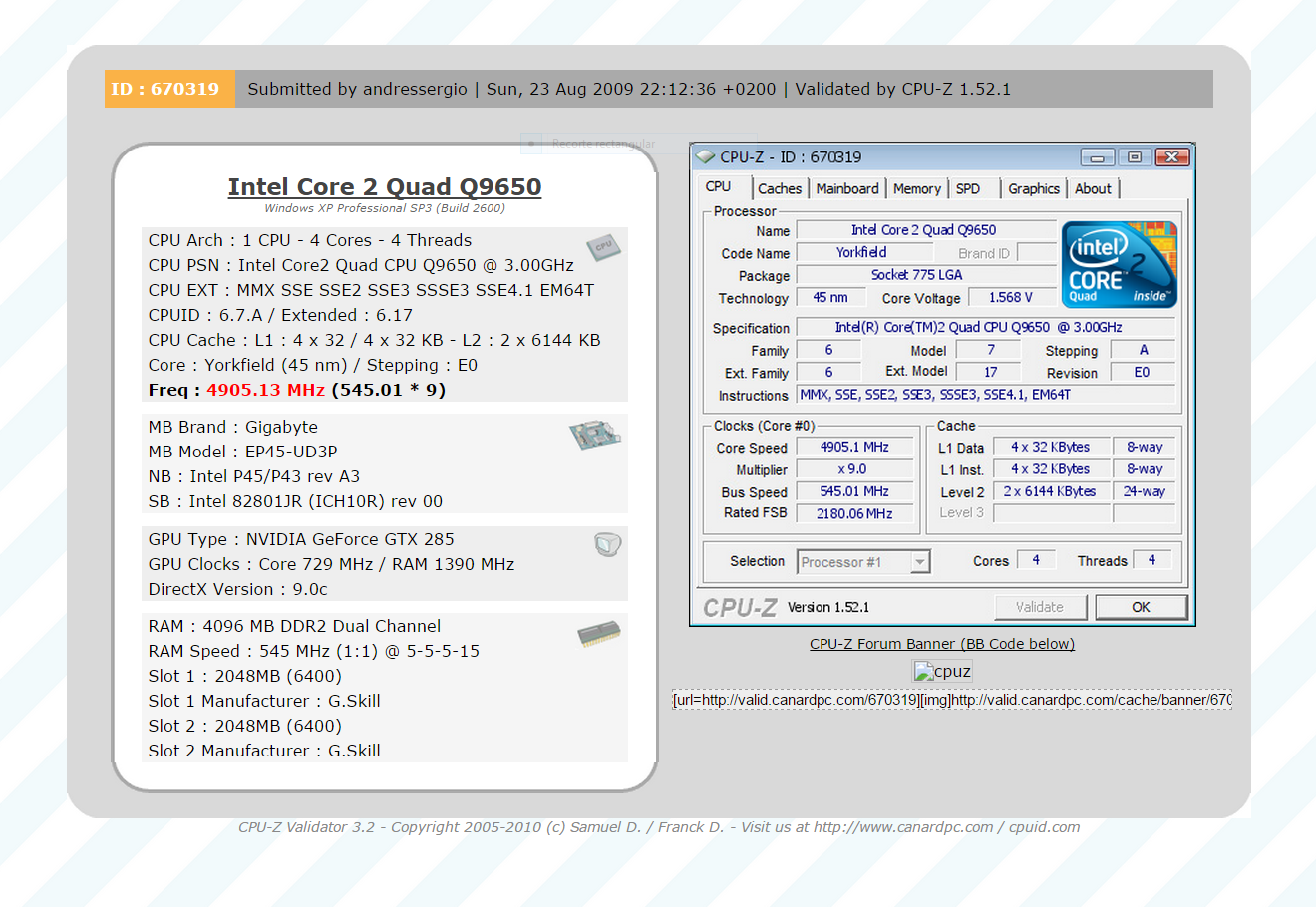This screenshot has width=1316, height=907.
Task: Click the monitor icon beside GPU Type
Action: 607,544
